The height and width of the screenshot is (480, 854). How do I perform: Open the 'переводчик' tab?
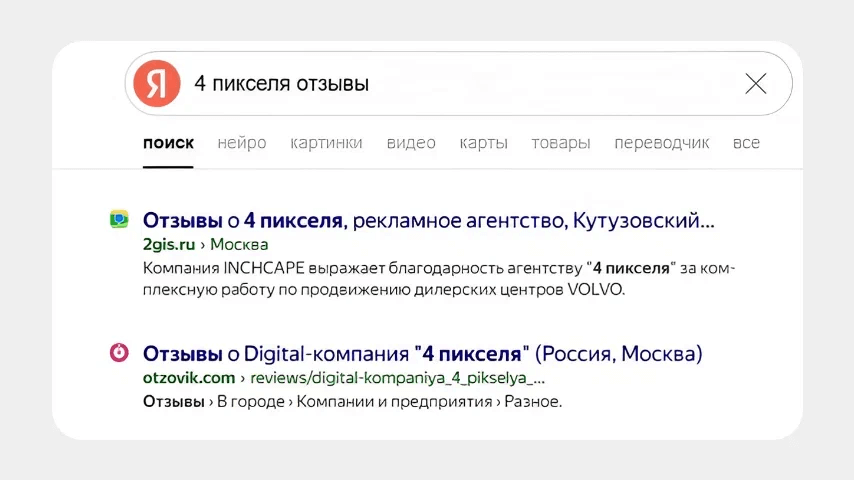(x=662, y=143)
